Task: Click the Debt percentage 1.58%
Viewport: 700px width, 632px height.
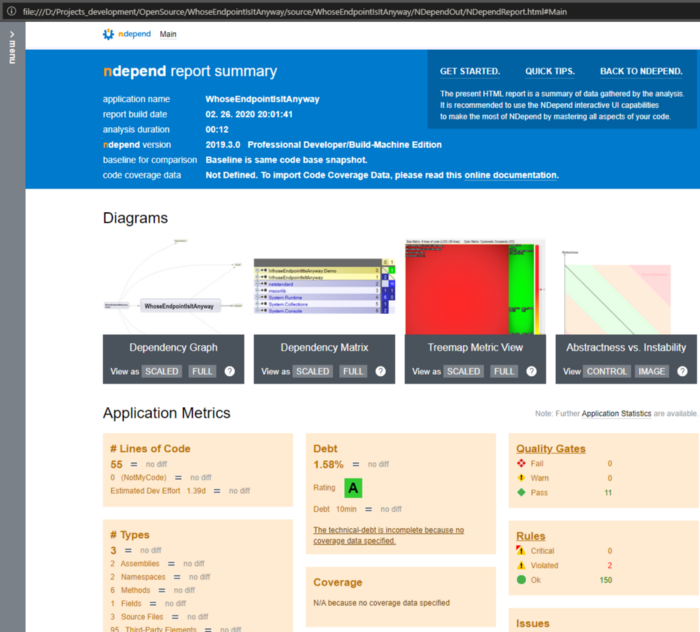Action: point(328,465)
